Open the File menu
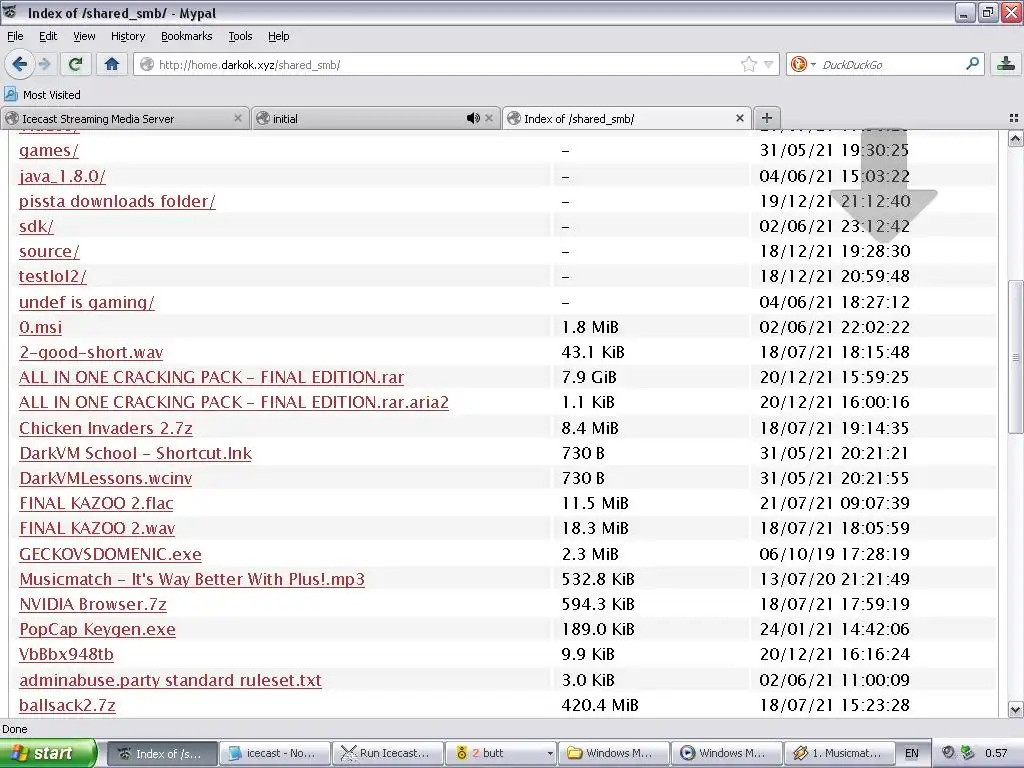Viewport: 1024px width, 768px height. 15,36
